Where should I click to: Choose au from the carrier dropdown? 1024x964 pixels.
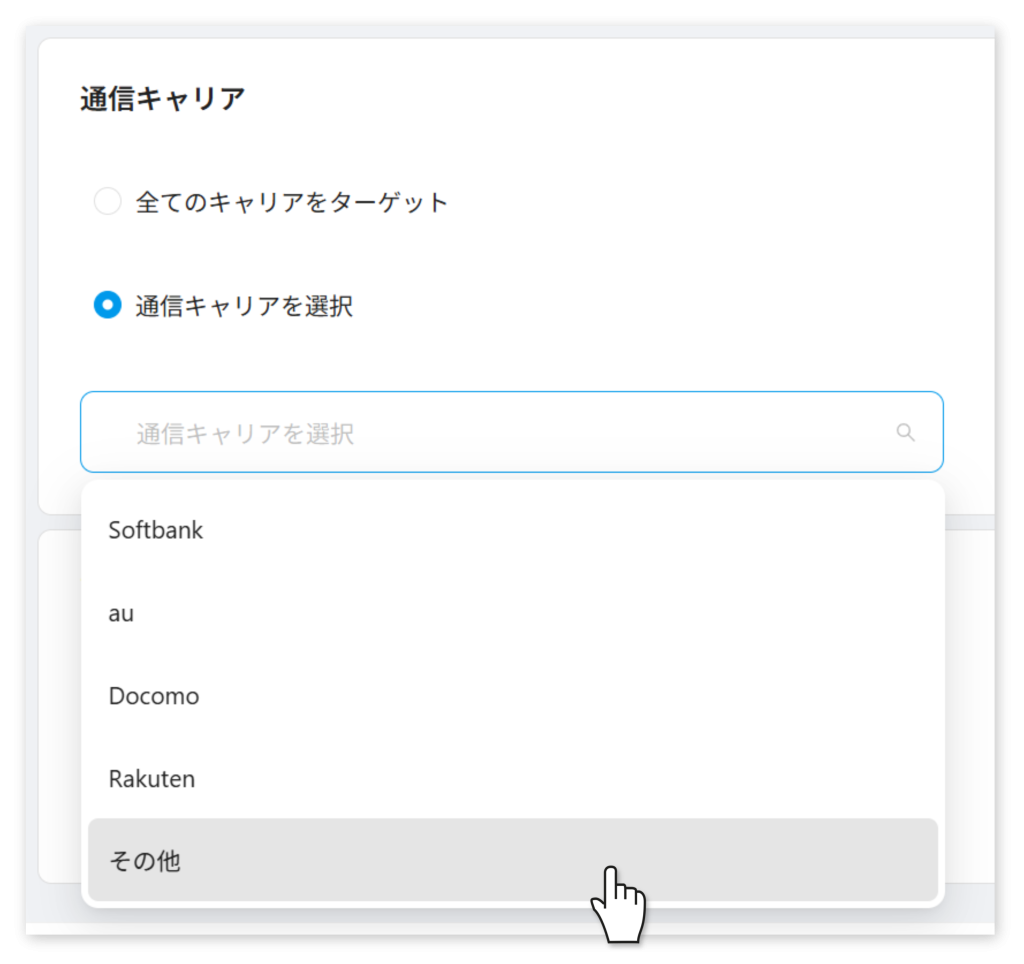coord(121,613)
